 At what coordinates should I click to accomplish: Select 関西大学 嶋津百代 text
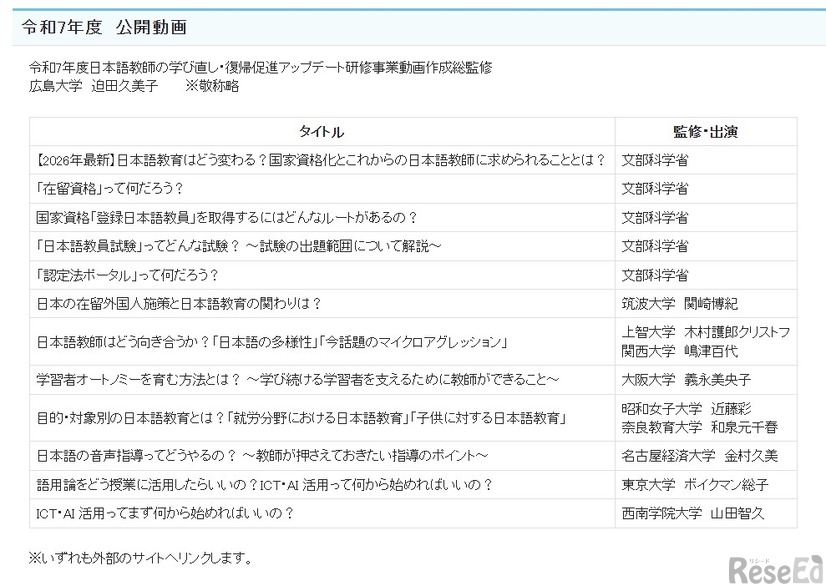tap(680, 351)
